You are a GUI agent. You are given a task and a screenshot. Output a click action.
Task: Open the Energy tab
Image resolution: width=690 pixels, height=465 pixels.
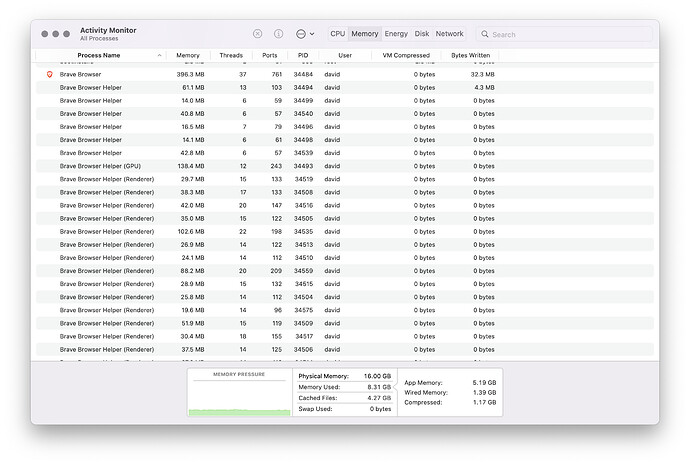point(396,34)
